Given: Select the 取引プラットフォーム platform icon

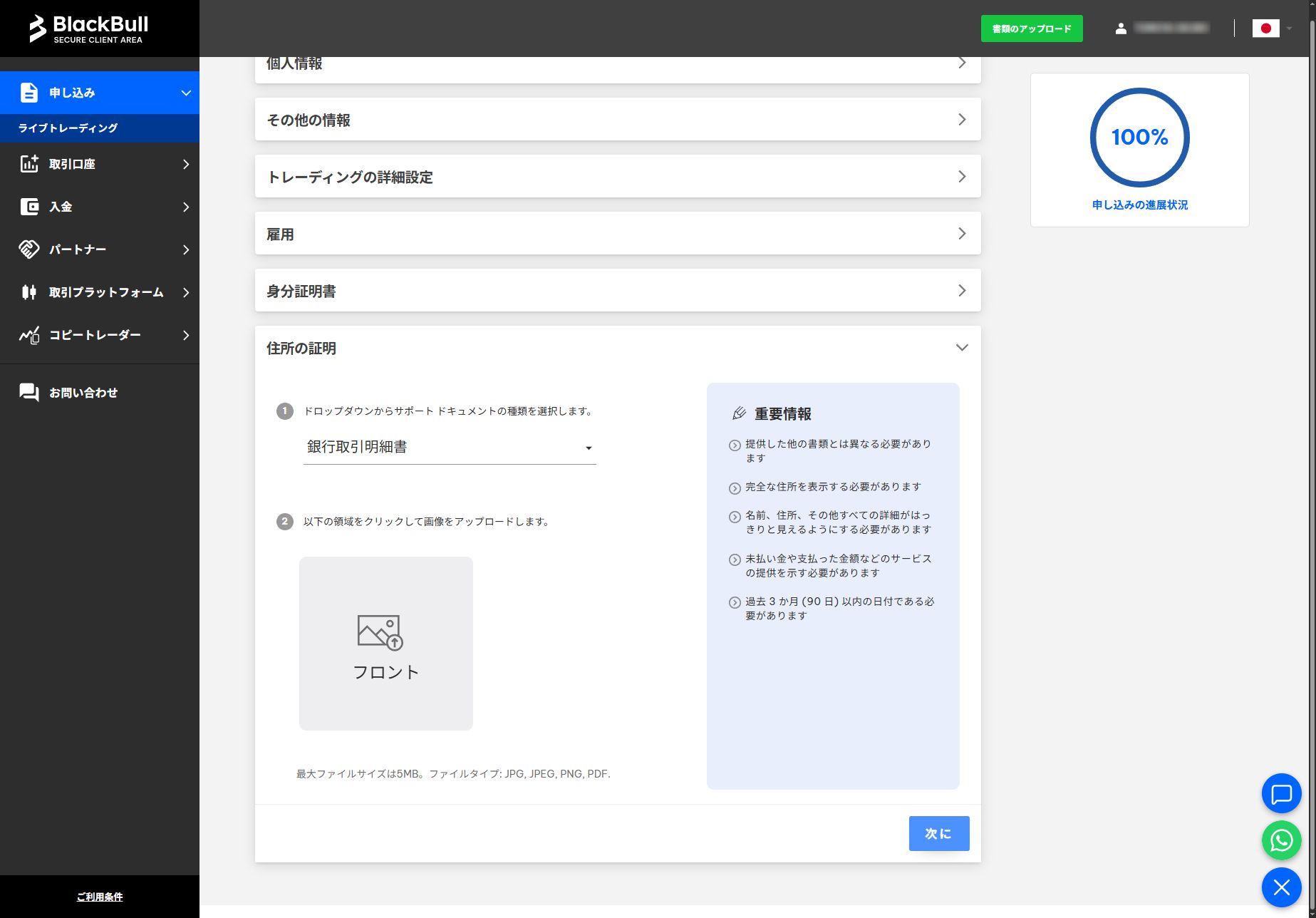Looking at the screenshot, I should tap(29, 292).
